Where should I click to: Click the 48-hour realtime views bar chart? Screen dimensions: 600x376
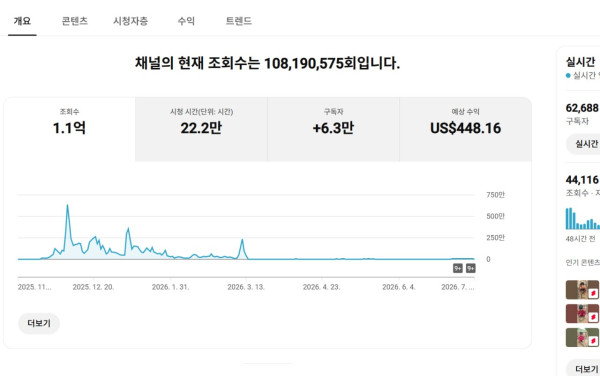click(x=583, y=218)
